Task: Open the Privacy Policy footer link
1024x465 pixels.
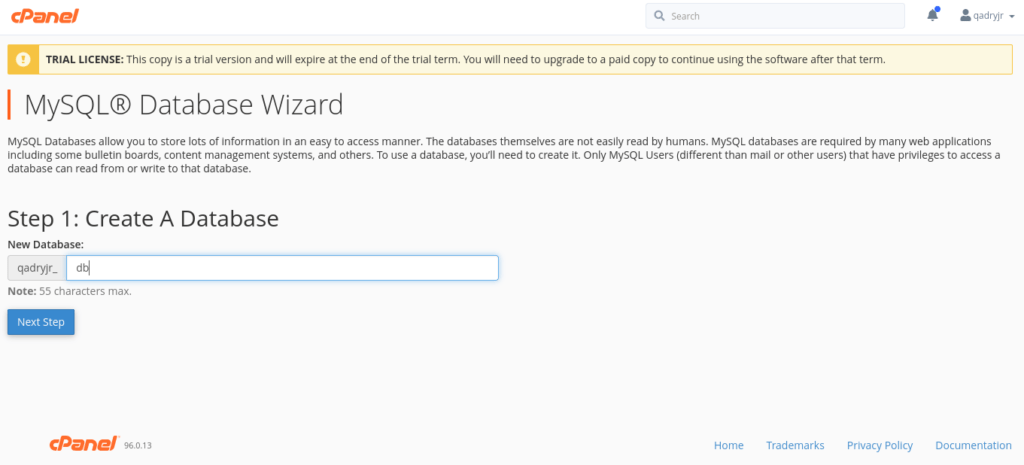Action: tap(880, 445)
